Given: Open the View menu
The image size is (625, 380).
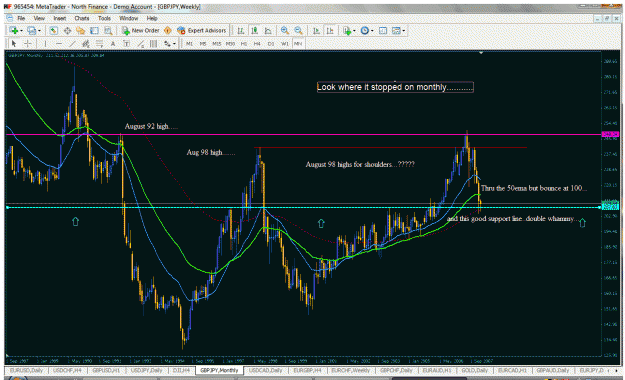Looking at the screenshot, I should 39,18.
